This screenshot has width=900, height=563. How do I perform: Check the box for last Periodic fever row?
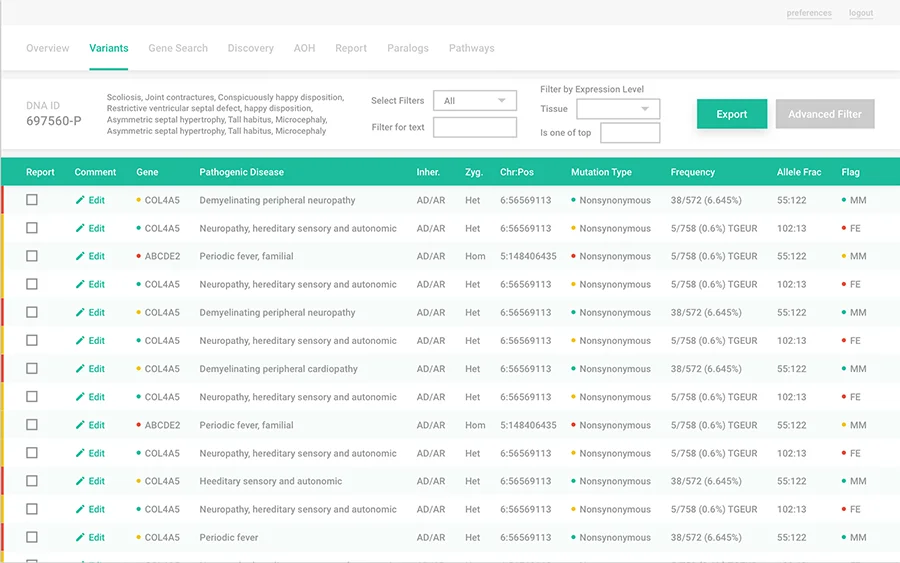click(x=32, y=537)
